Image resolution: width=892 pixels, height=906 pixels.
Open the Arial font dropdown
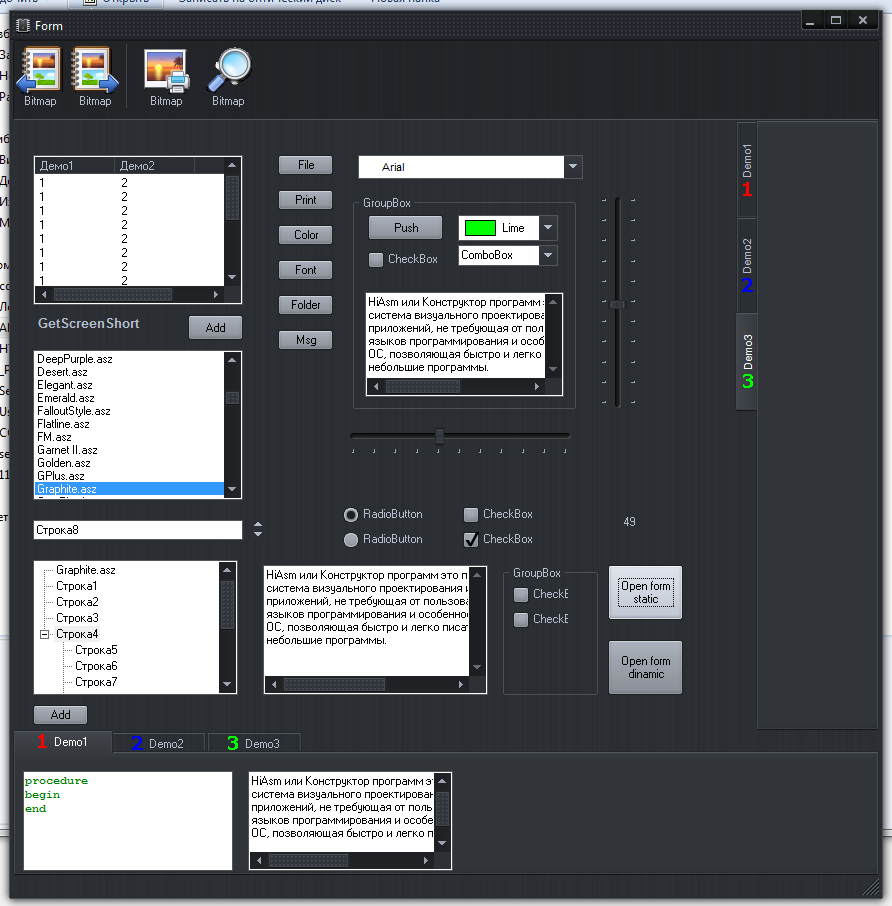click(x=573, y=167)
